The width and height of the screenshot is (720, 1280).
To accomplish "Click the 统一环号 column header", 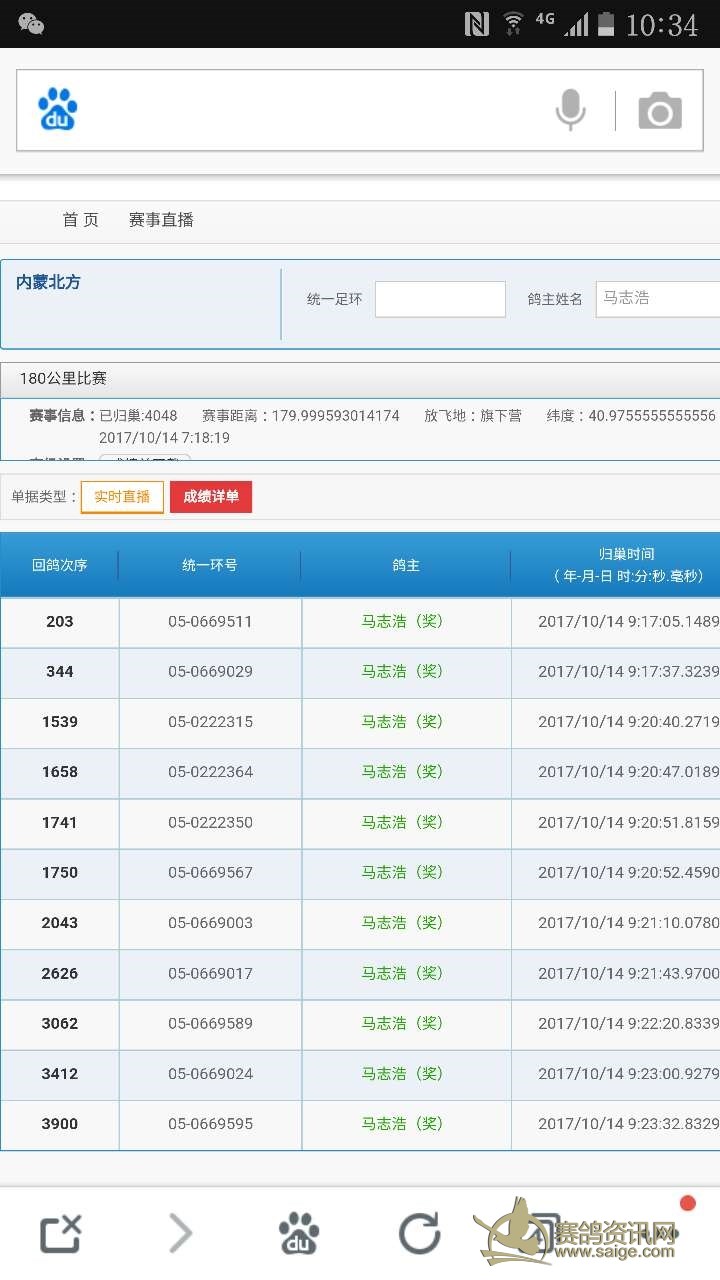I will pyautogui.click(x=210, y=566).
